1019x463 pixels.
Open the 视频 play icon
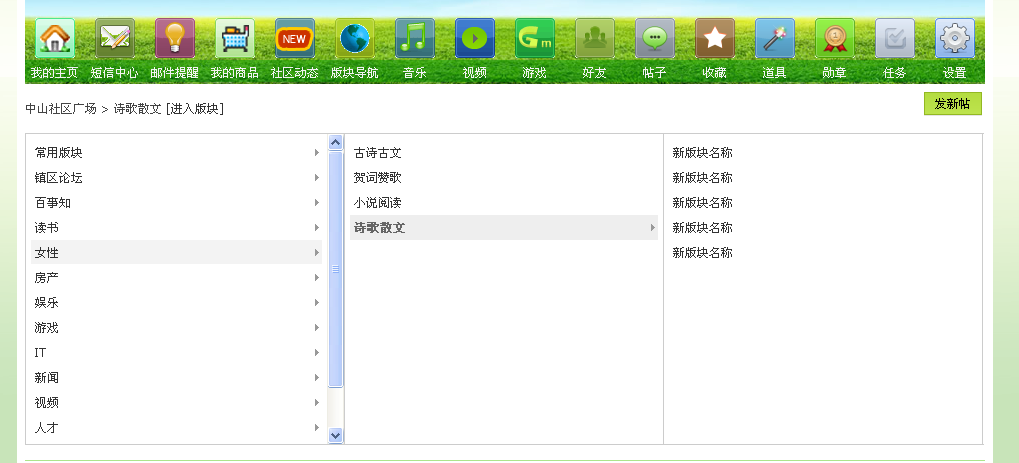pyautogui.click(x=475, y=38)
